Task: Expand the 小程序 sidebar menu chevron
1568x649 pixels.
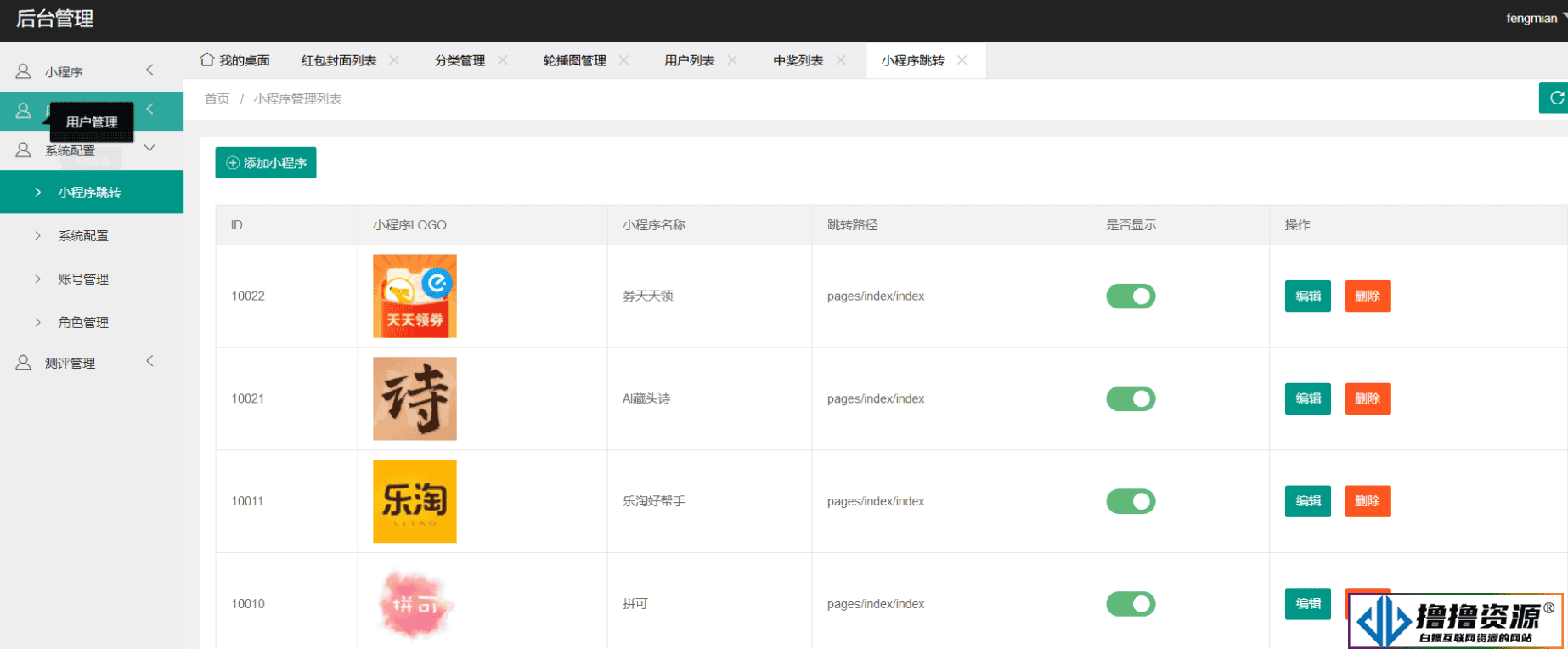Action: point(149,70)
